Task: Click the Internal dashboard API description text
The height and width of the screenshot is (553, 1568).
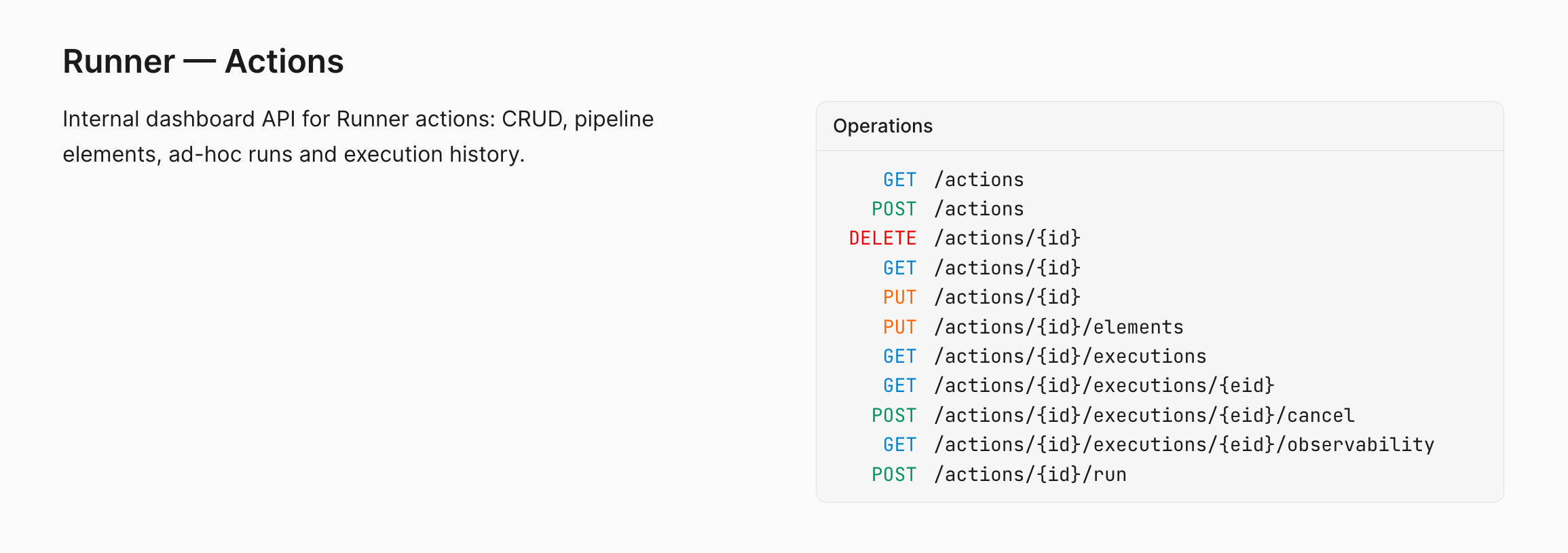Action: pos(358,137)
